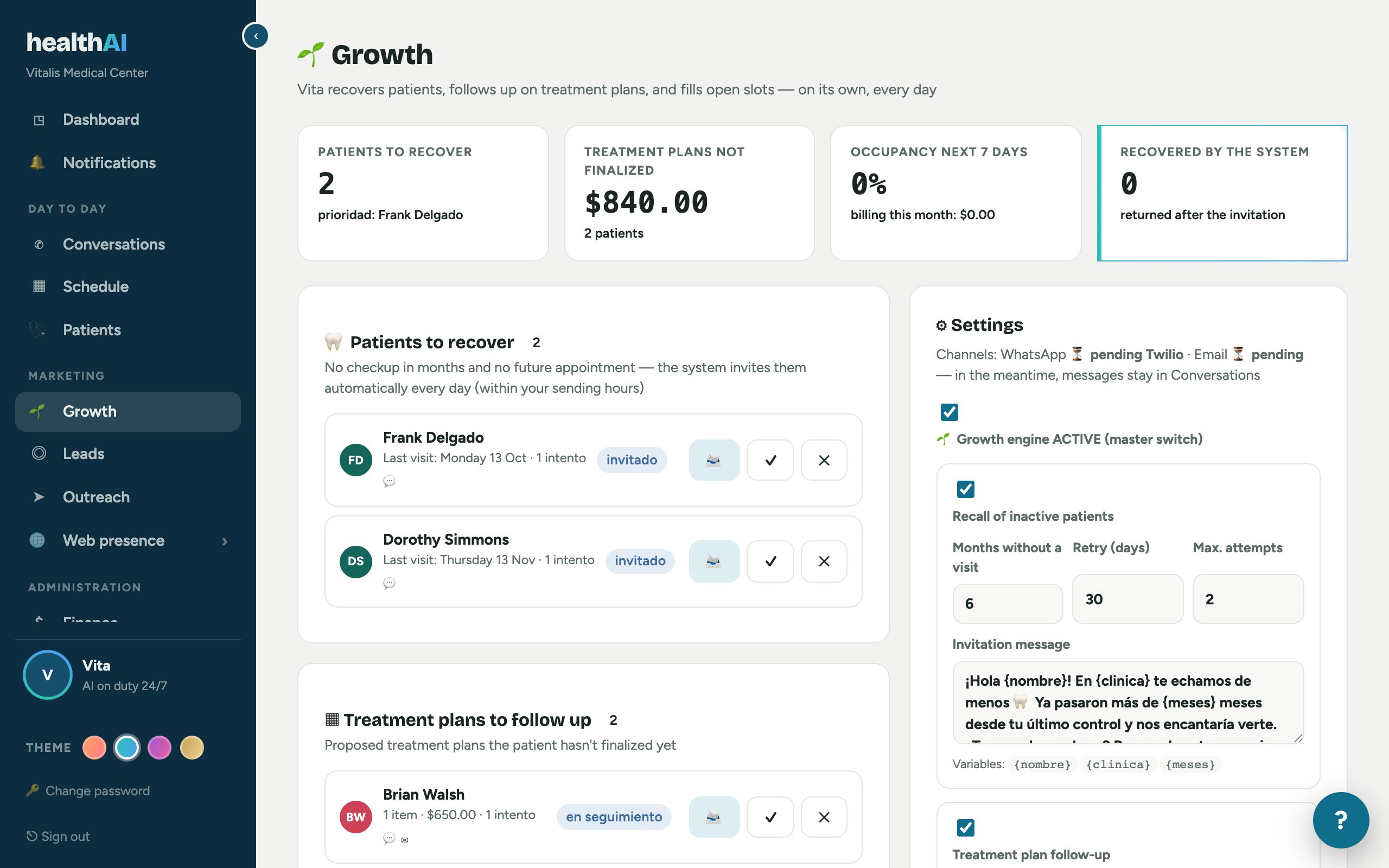Screen dimensions: 1389x868
Task: Click the Schedule calendar icon
Action: click(x=39, y=286)
